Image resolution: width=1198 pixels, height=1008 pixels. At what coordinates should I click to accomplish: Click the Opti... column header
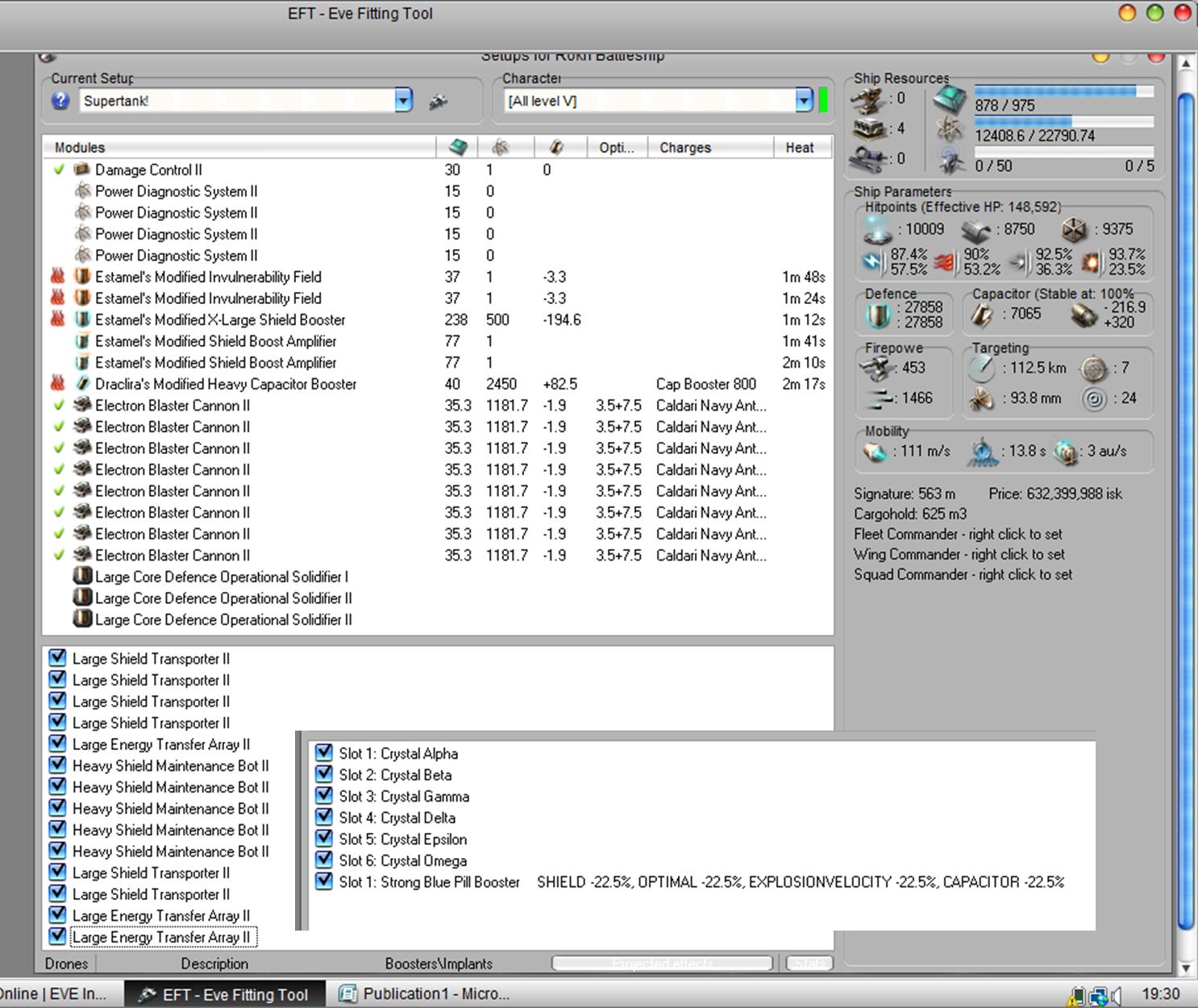618,148
